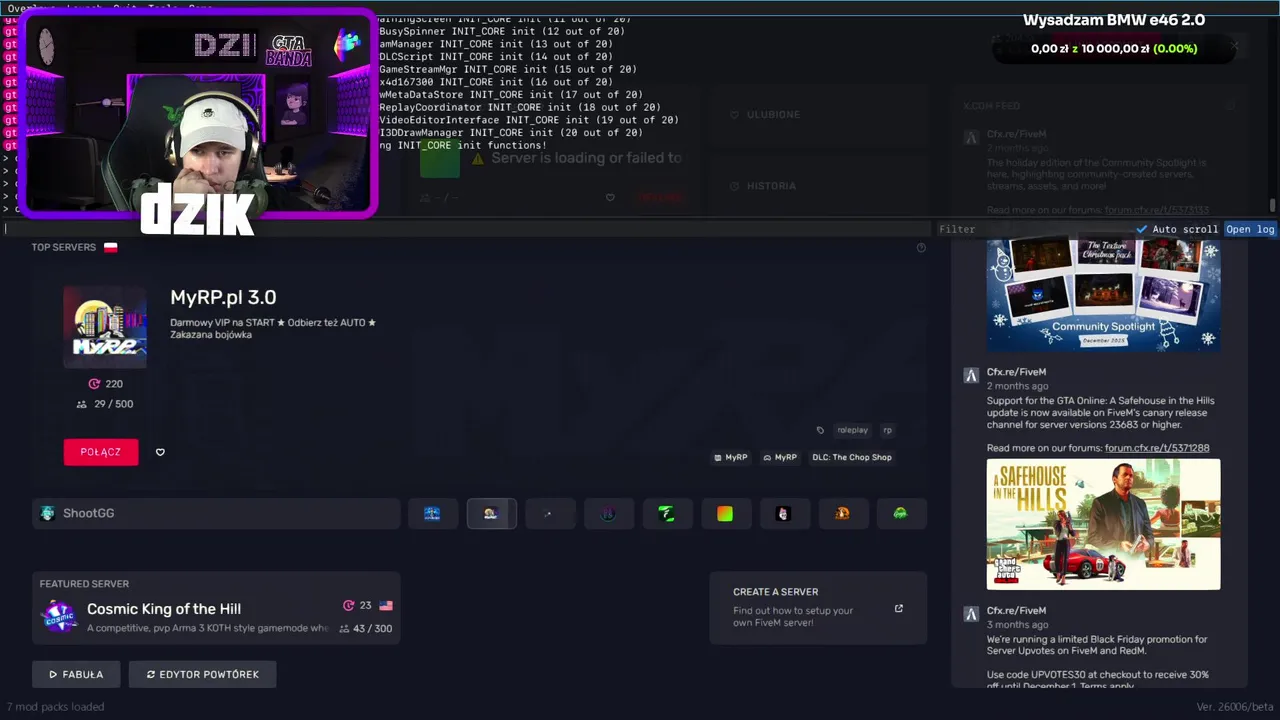Click the Wysadzam BMW e46 2.0 goal overlay
Viewport: 1280px width, 720px height.
pyautogui.click(x=1114, y=20)
